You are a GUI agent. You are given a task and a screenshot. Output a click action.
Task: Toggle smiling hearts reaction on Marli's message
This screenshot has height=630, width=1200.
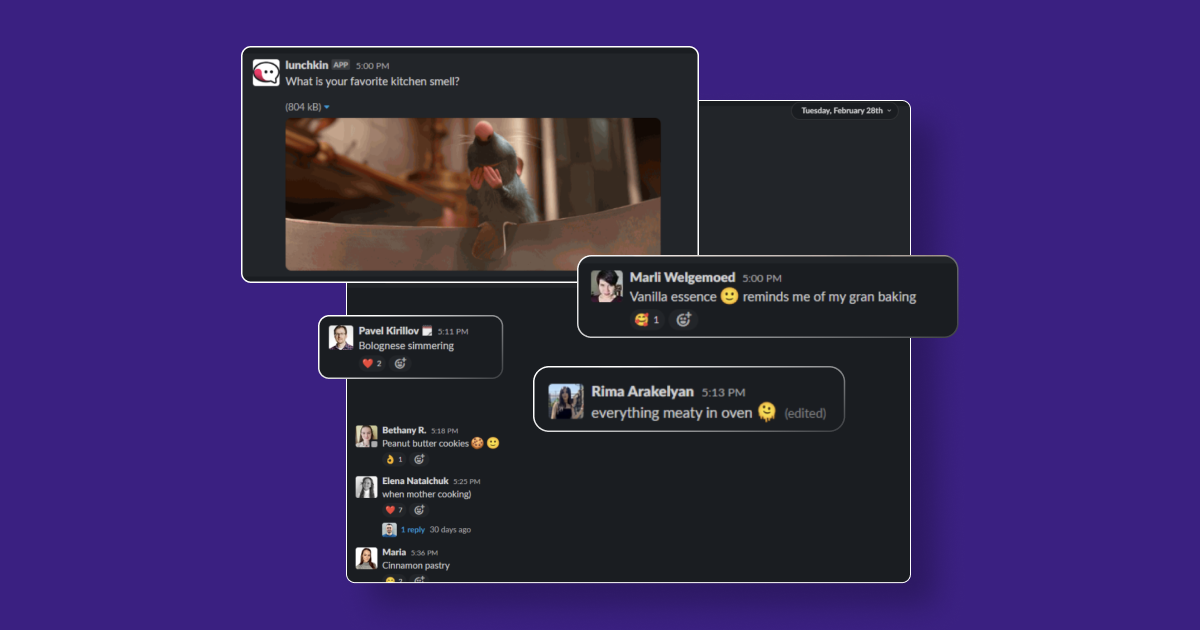point(648,320)
